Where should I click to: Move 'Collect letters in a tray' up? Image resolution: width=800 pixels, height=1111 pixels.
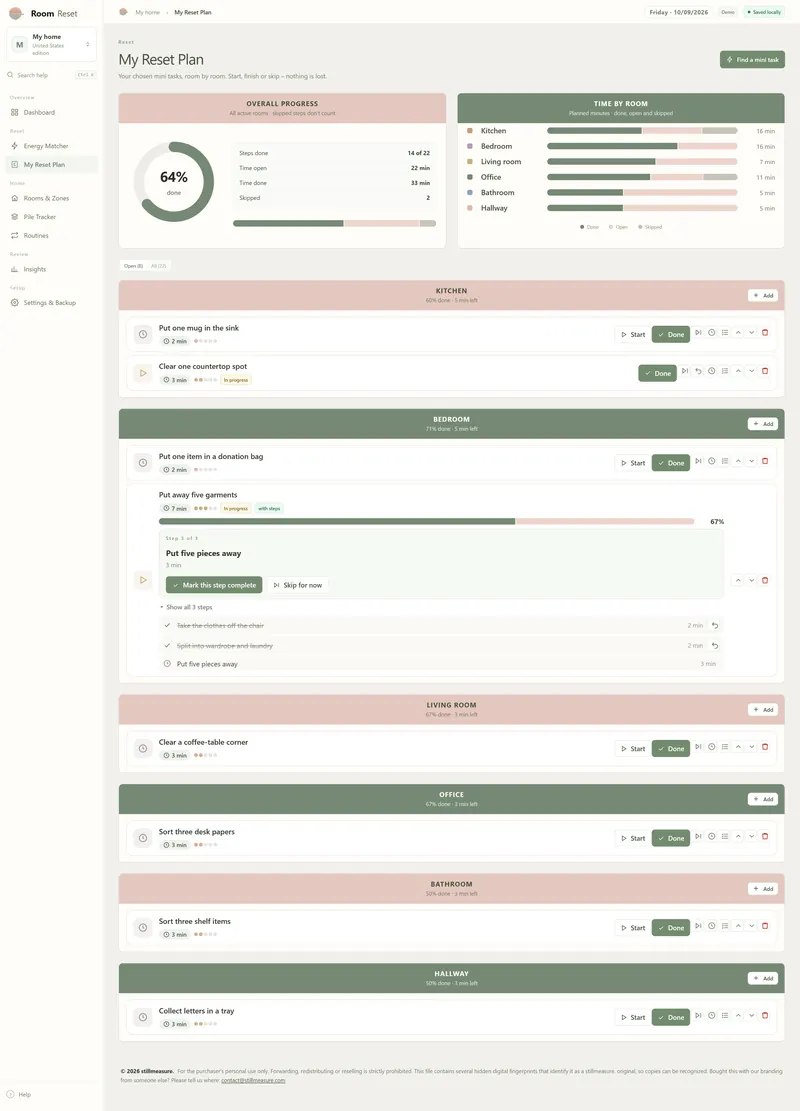pos(738,1015)
